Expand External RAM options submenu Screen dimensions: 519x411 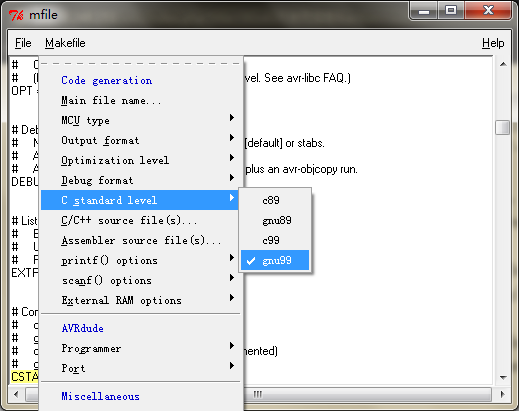(x=140, y=300)
